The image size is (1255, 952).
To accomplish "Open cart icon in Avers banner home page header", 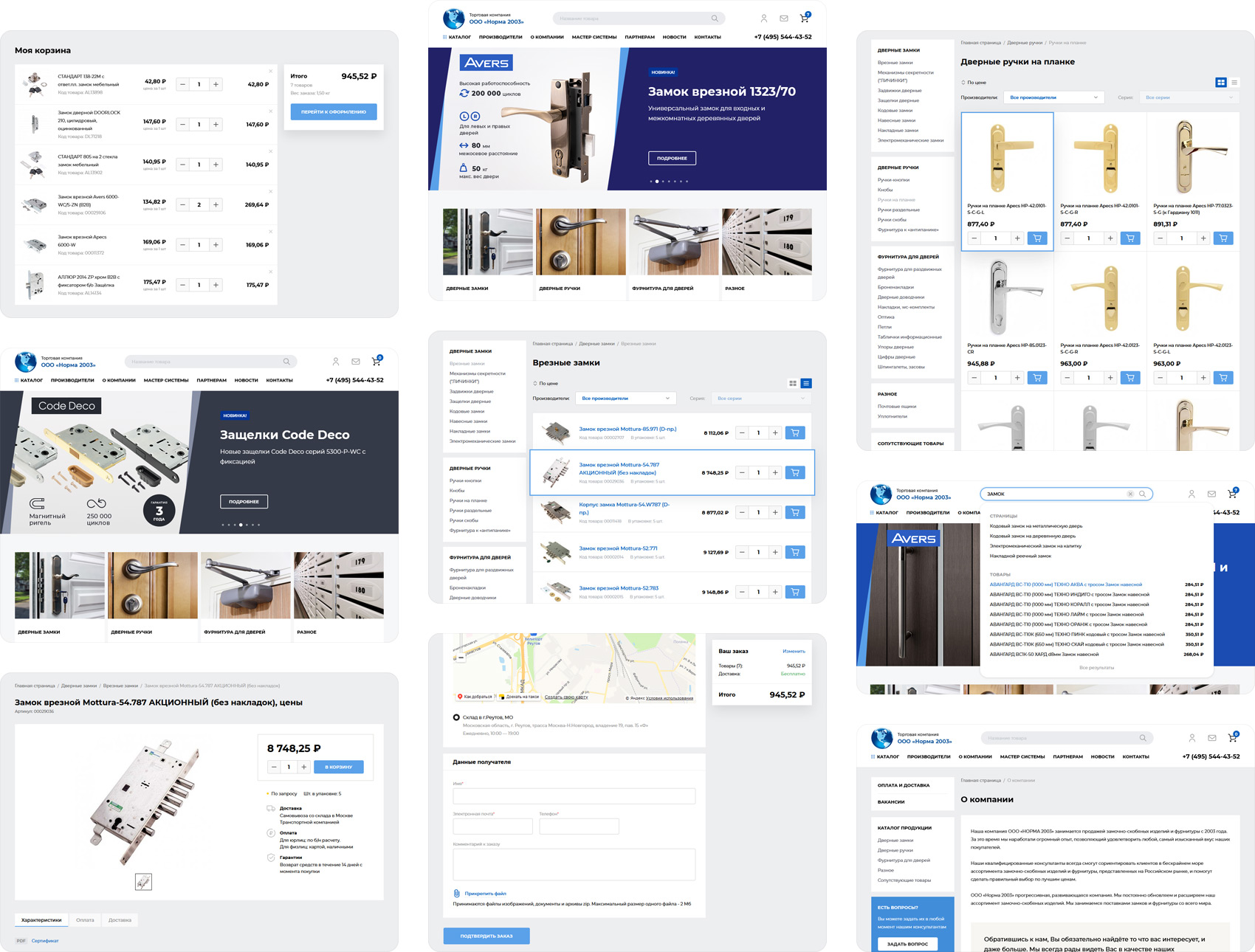I will pyautogui.click(x=805, y=18).
